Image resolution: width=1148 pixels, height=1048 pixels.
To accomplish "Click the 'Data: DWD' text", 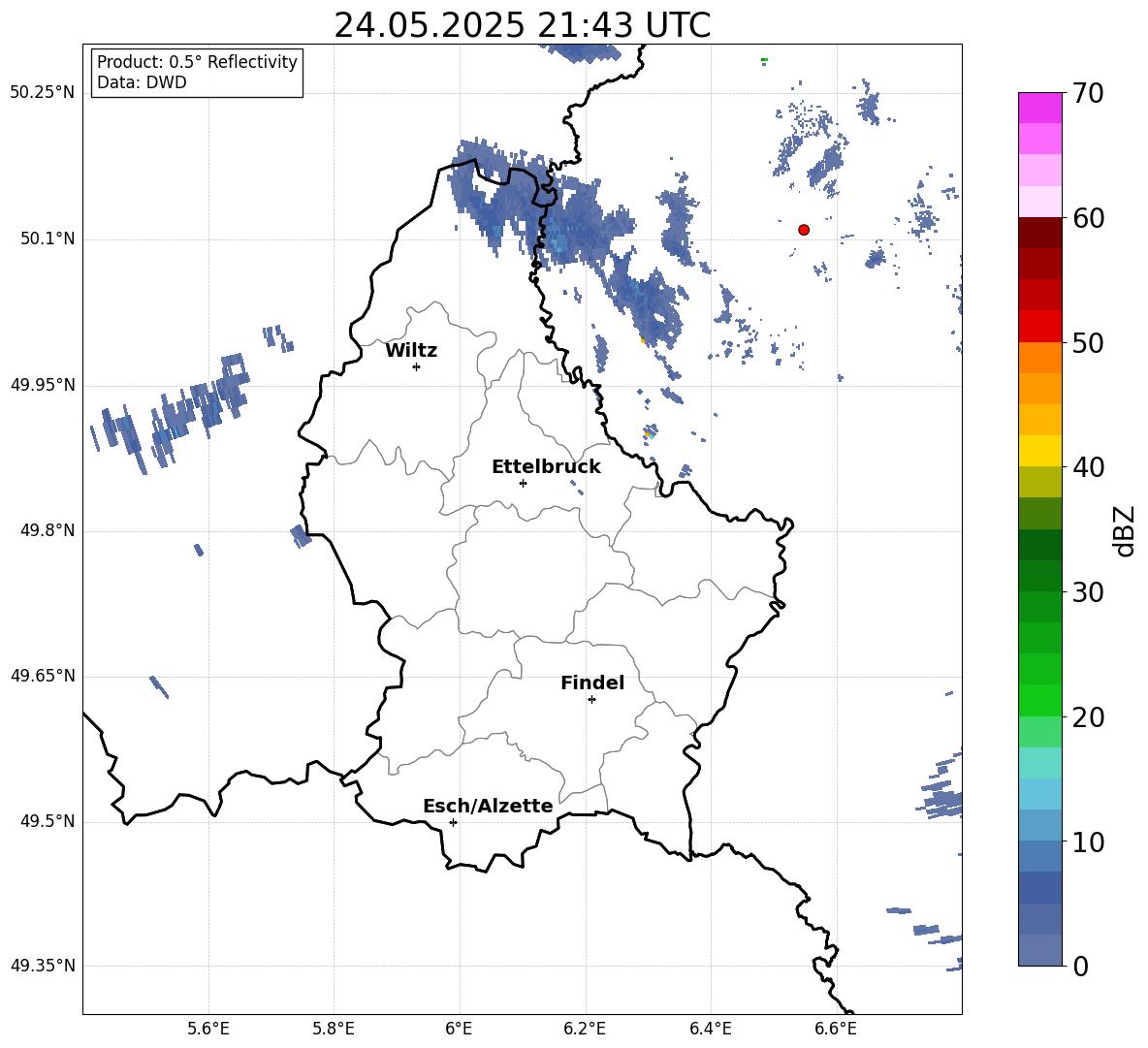I will (x=142, y=82).
